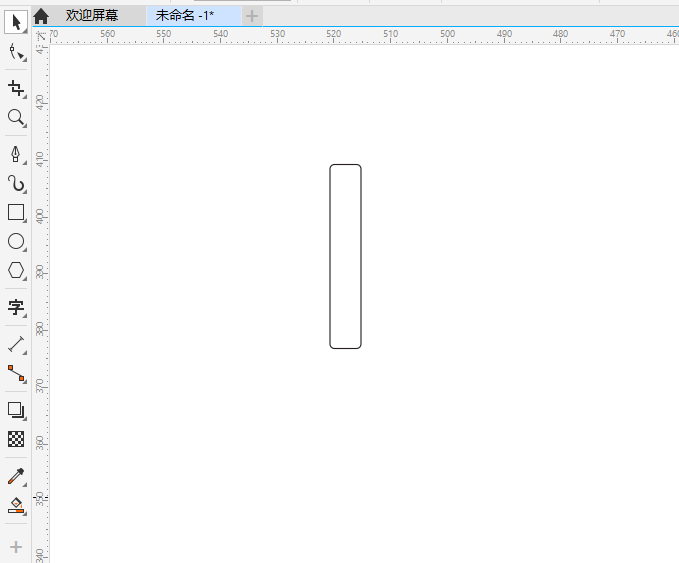
Task: Select the Interactive fill tool
Action: 16,505
